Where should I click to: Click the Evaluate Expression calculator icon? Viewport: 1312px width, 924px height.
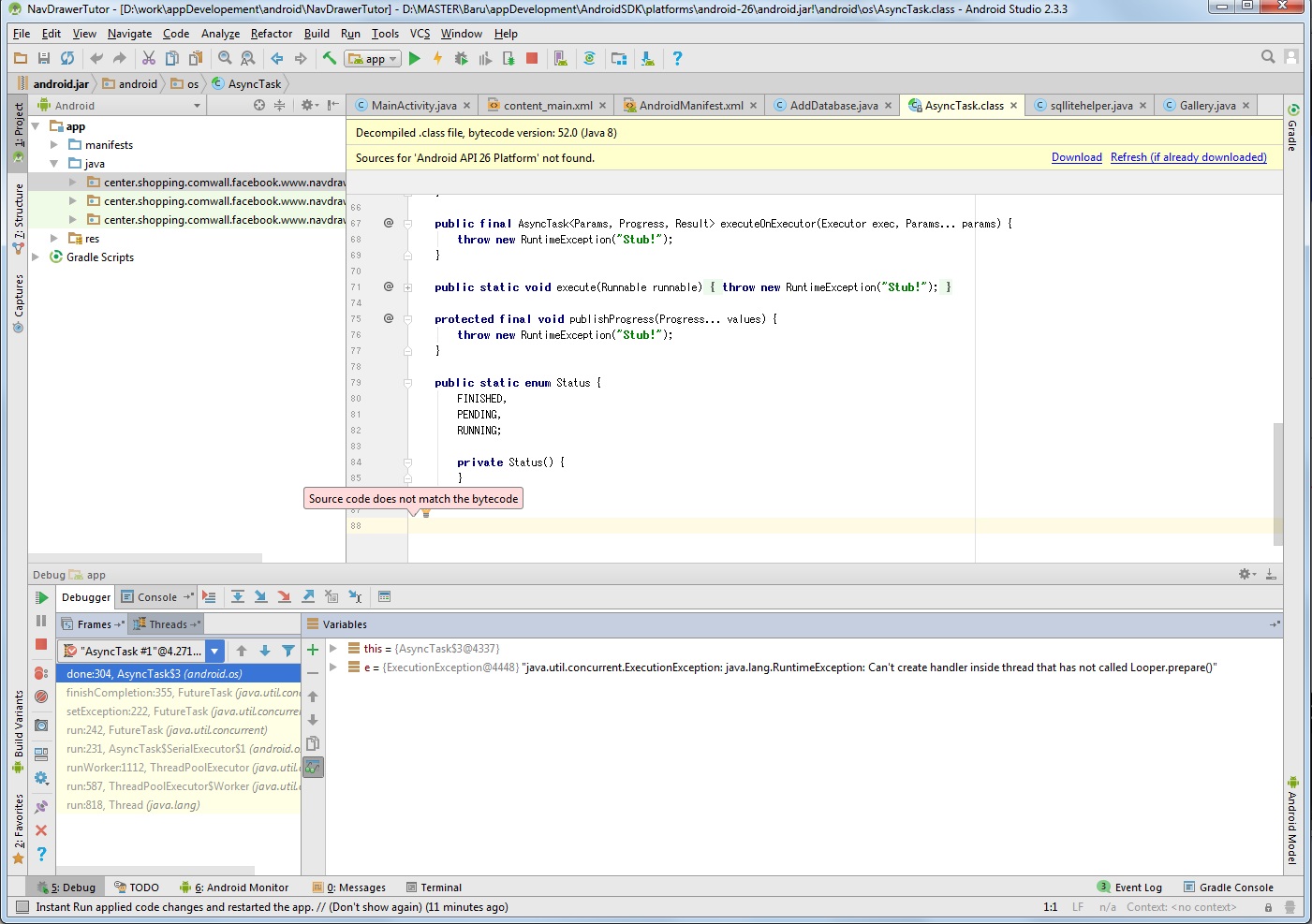click(384, 596)
